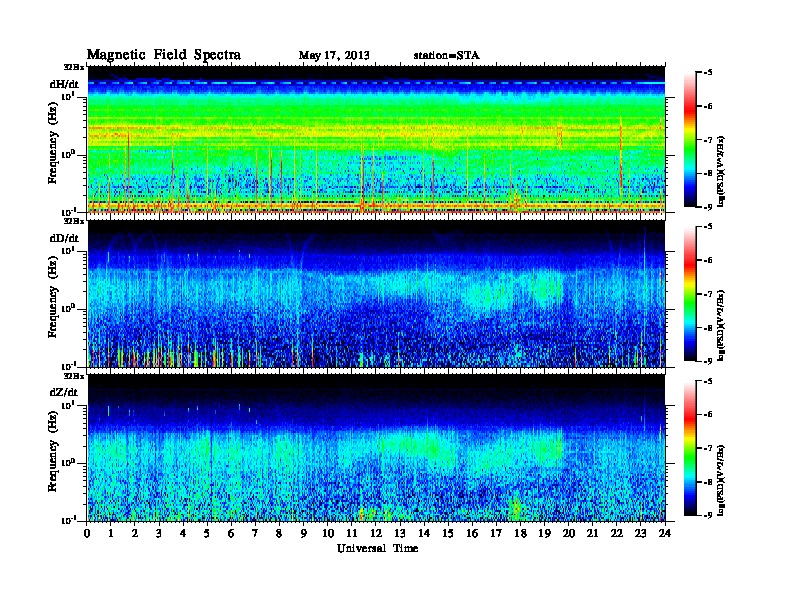Click the "-6" tick on dZ/dt color scale
Viewport: 792px width, 612px height.
tap(708, 414)
